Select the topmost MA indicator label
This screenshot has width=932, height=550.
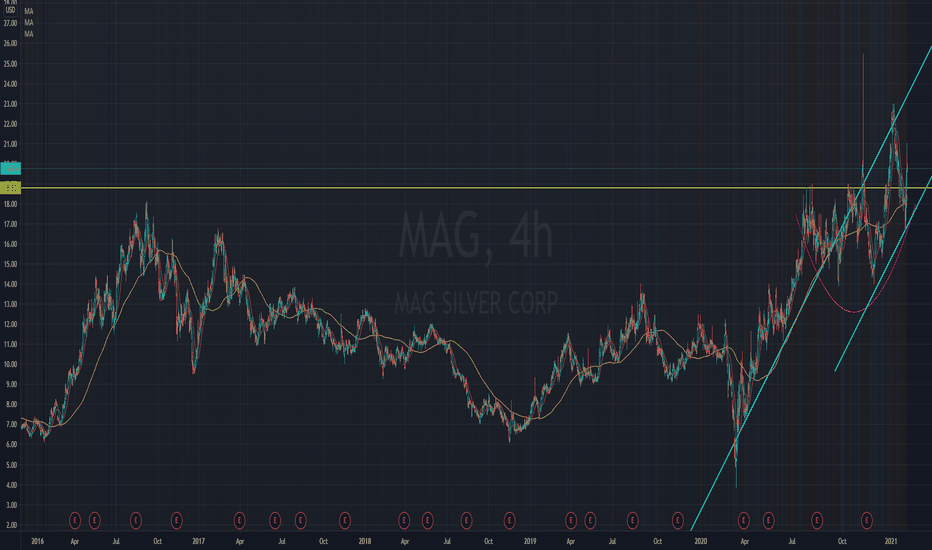(29, 11)
